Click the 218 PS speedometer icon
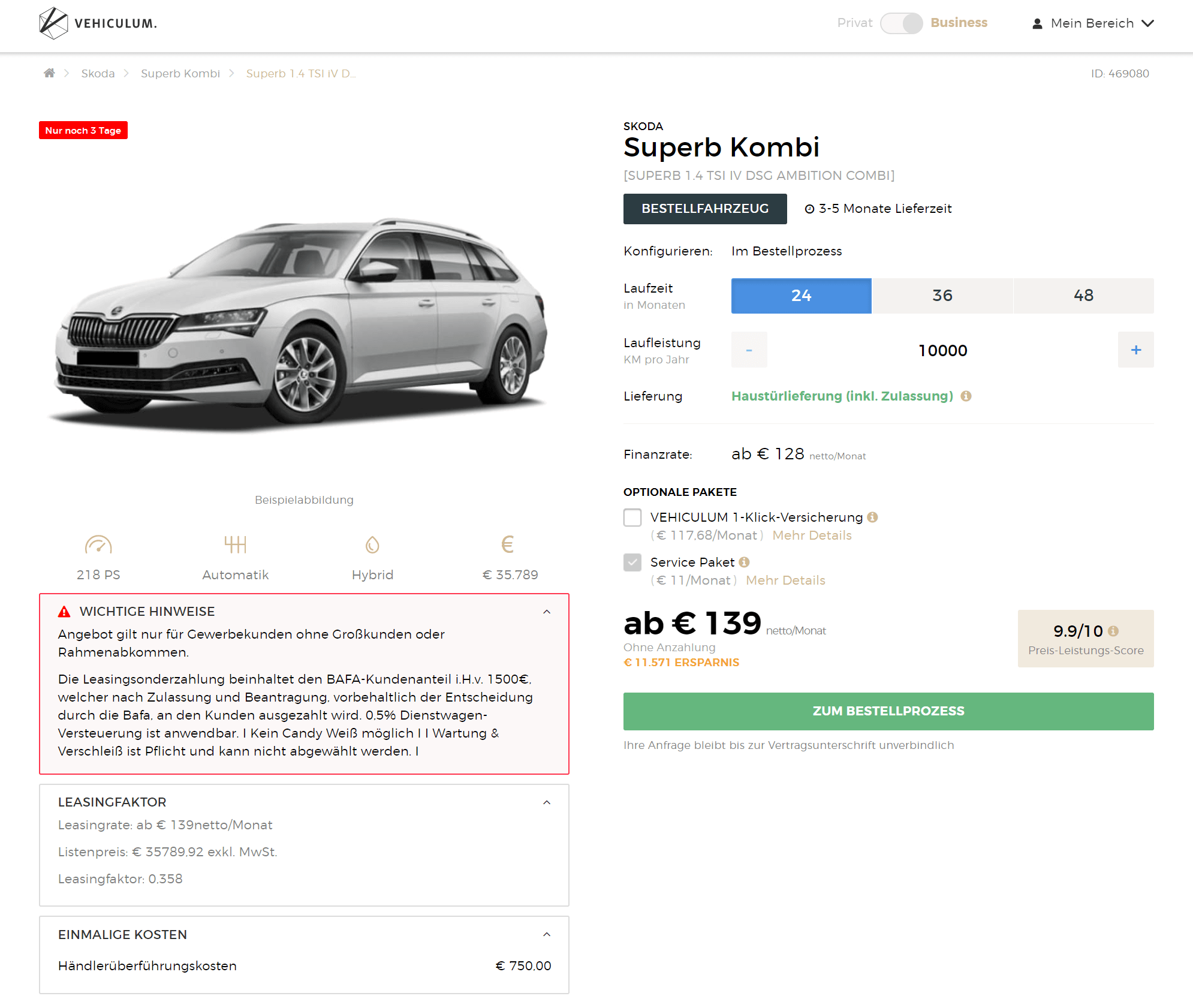1193x1008 pixels. tap(99, 544)
